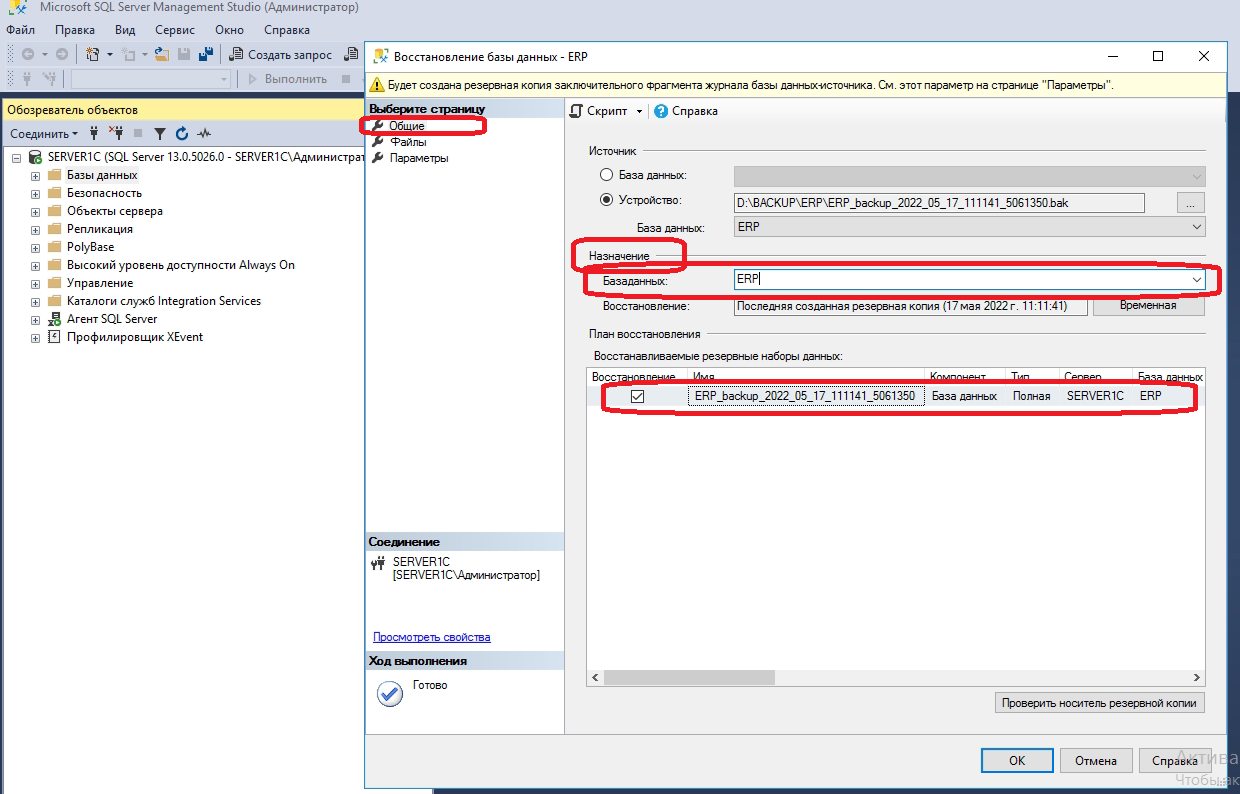The image size is (1240, 794).
Task: Open the activity monitor icon in Object Explorer
Action: (x=204, y=133)
